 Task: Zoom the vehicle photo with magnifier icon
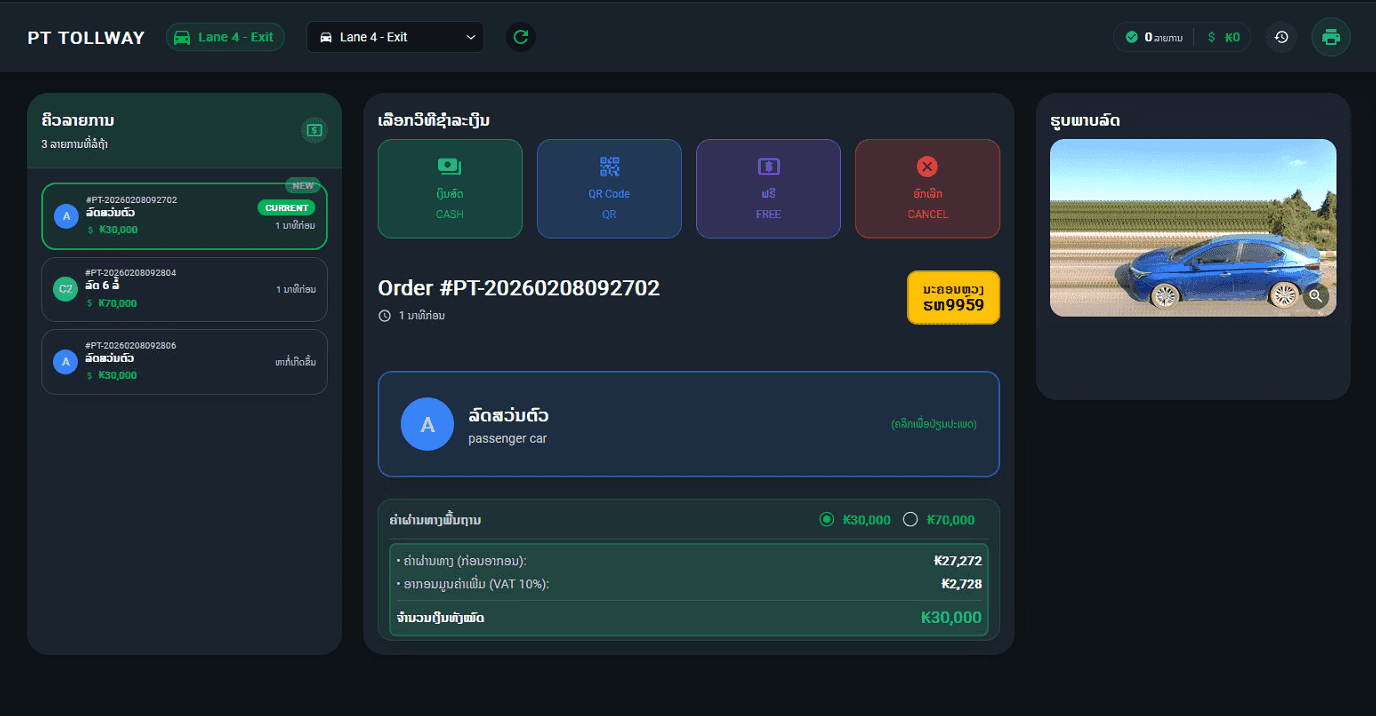click(1316, 296)
